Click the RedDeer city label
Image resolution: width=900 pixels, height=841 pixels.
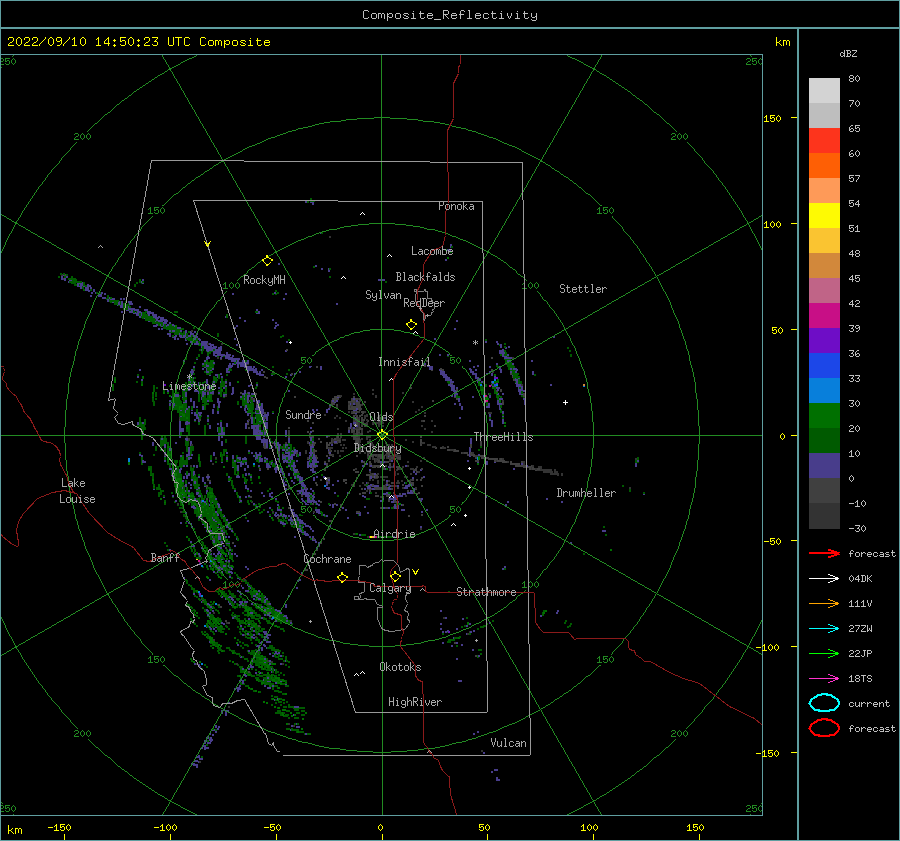[424, 303]
